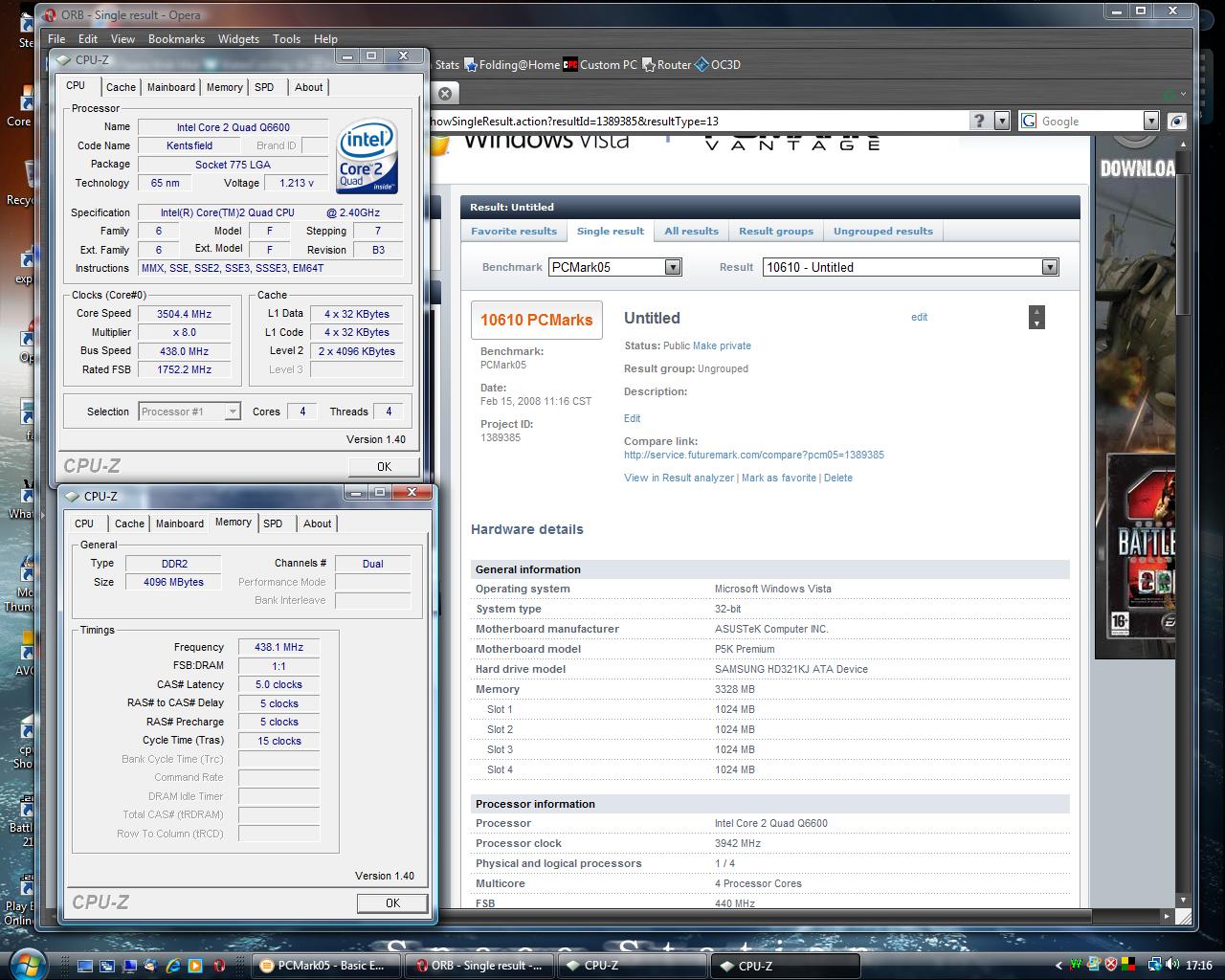This screenshot has height=980, width=1225.
Task: Click Custom PC bookmark icon
Action: coord(570,65)
